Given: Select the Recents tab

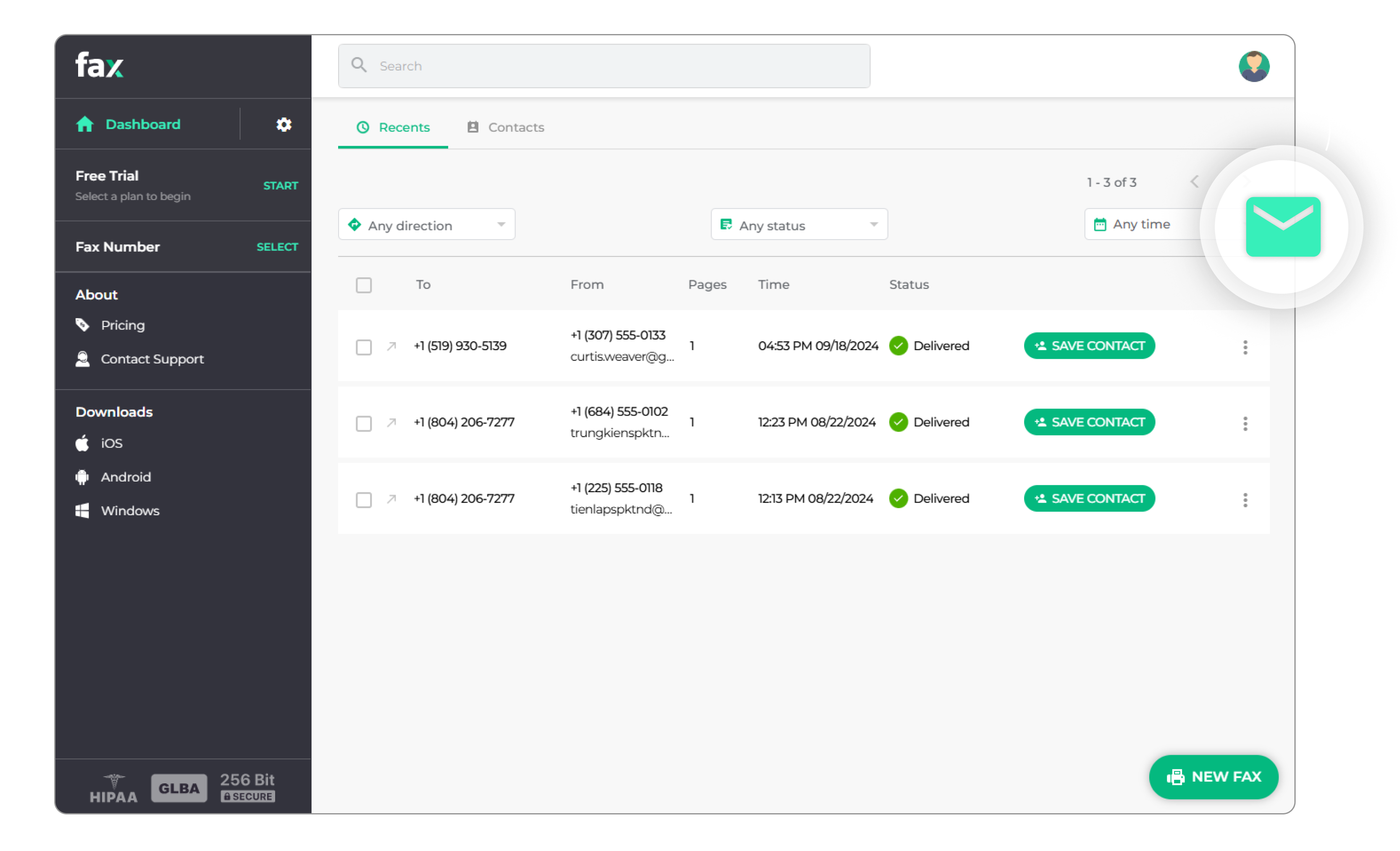Looking at the screenshot, I should click(393, 127).
